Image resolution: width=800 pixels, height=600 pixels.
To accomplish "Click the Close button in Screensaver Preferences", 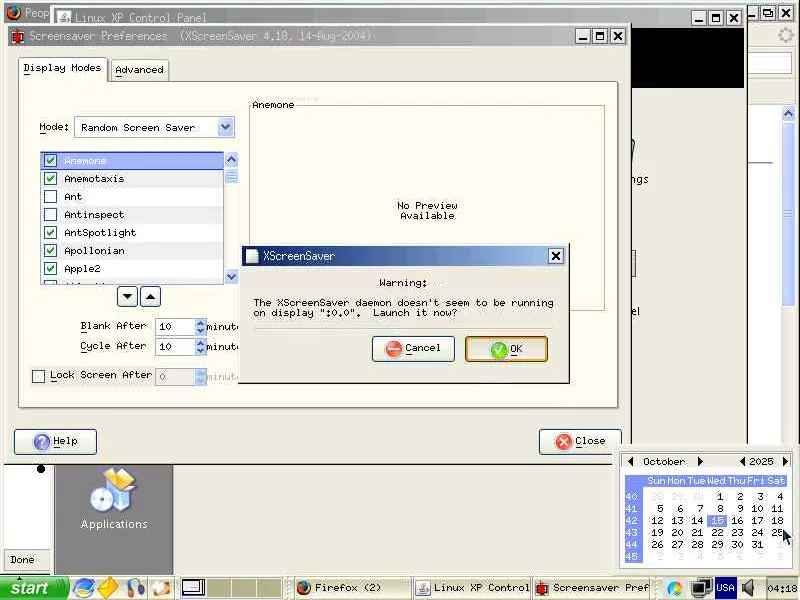I will tap(580, 441).
